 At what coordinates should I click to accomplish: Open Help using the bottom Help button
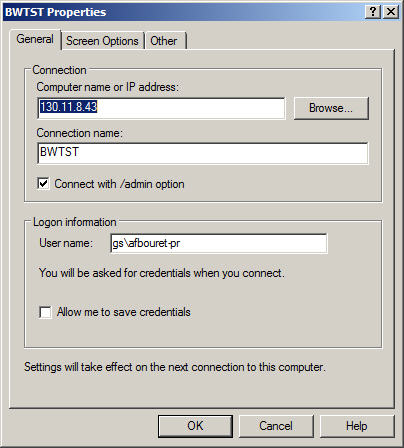(357, 426)
